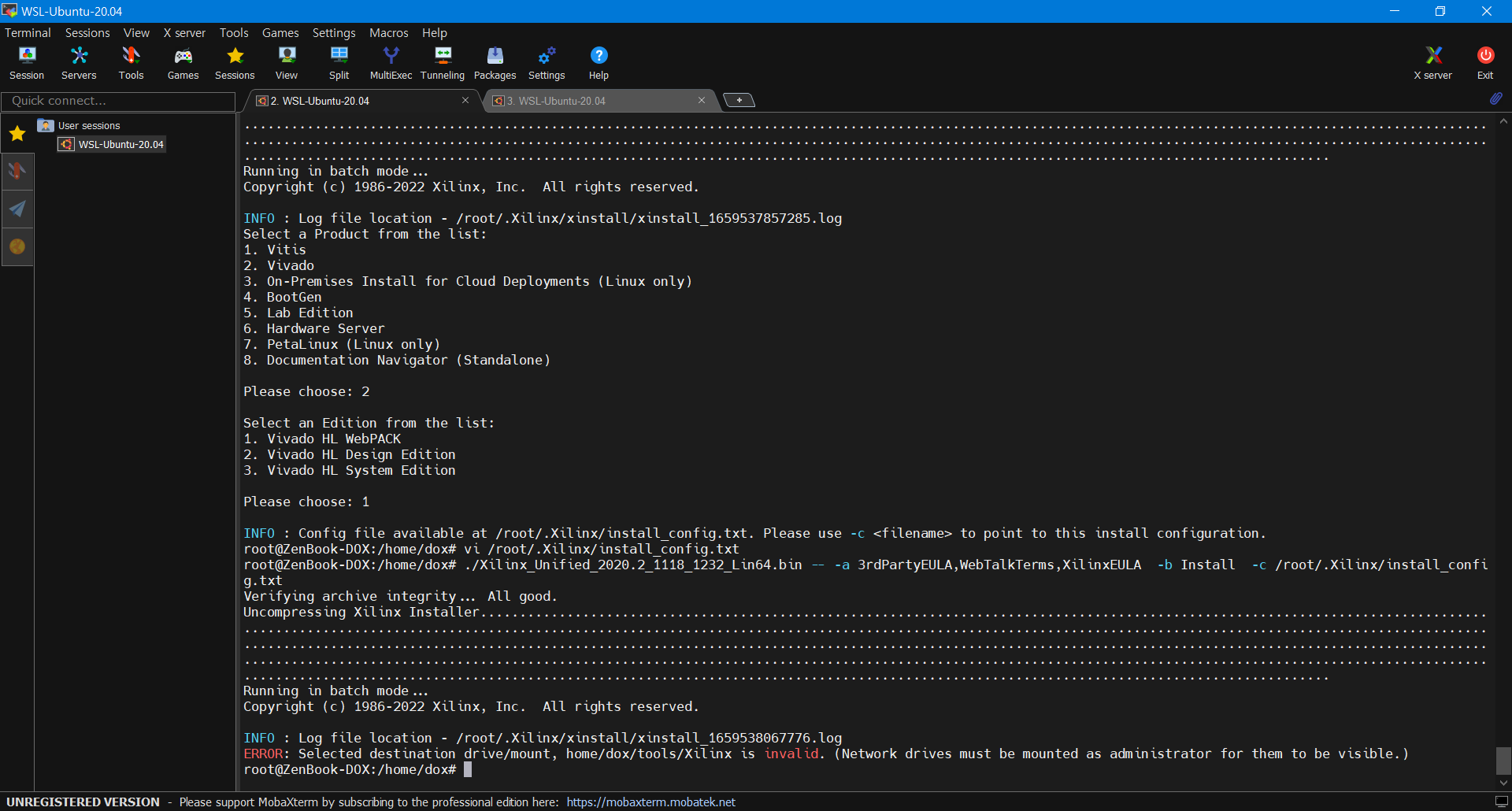
Task: Open the Session toolbar button
Action: pos(27,62)
